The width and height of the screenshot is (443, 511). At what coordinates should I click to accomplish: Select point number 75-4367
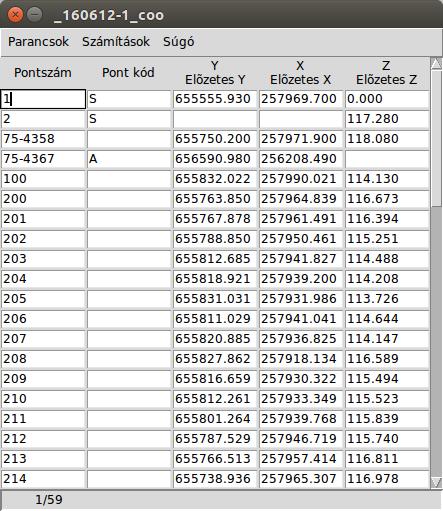pyautogui.click(x=43, y=159)
